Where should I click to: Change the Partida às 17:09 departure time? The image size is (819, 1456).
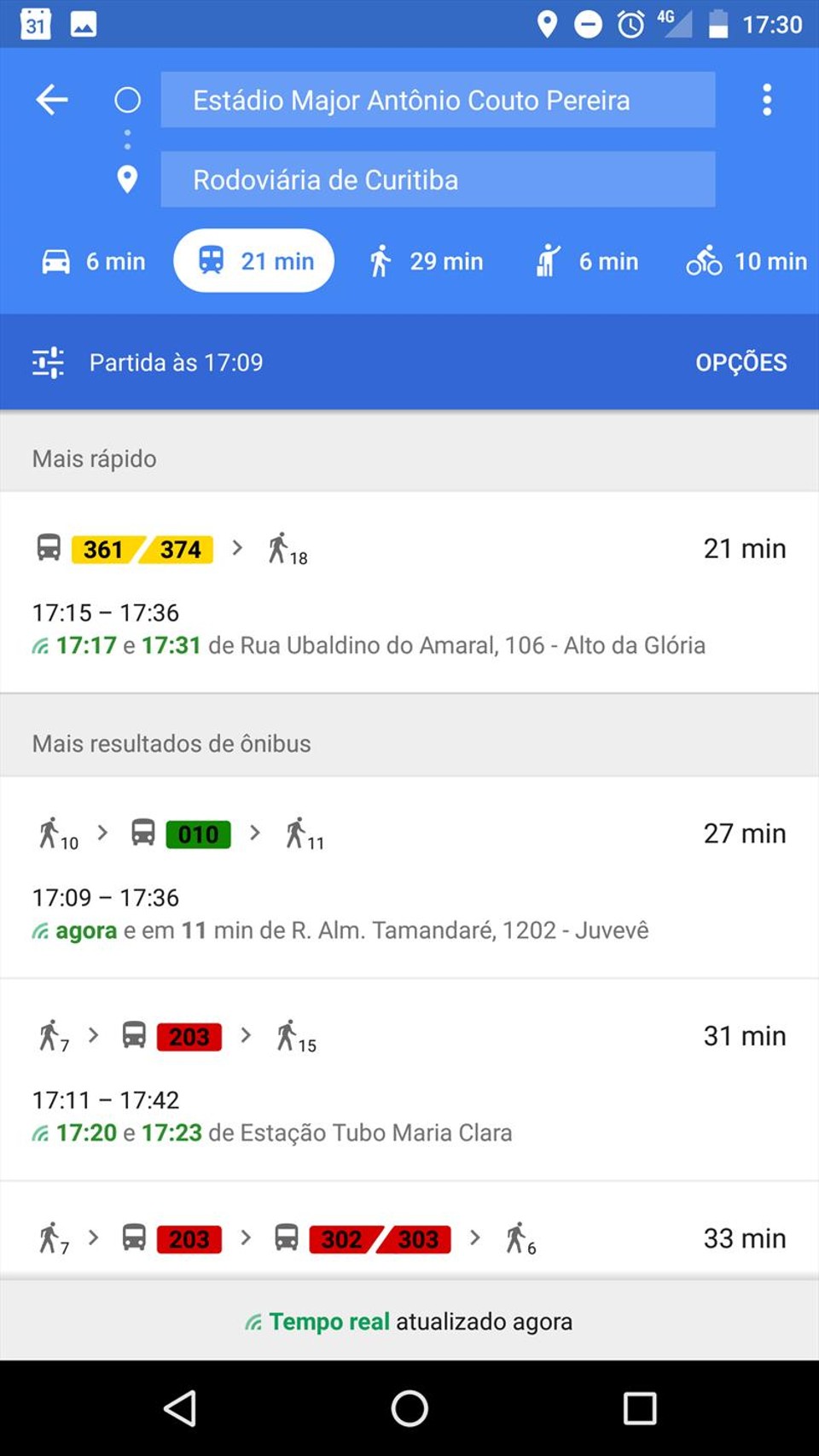(177, 363)
